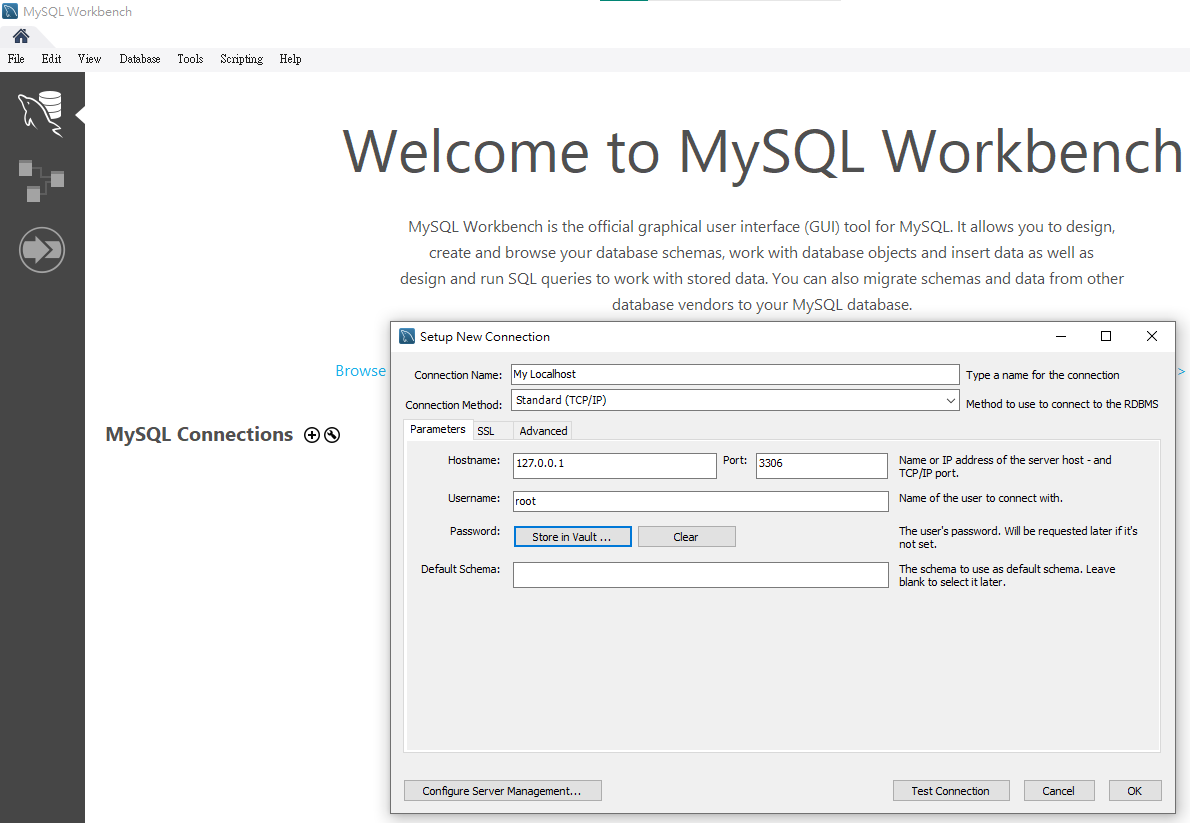Click the Setup New Connection dialog icon
The image size is (1190, 823).
pyautogui.click(x=408, y=336)
